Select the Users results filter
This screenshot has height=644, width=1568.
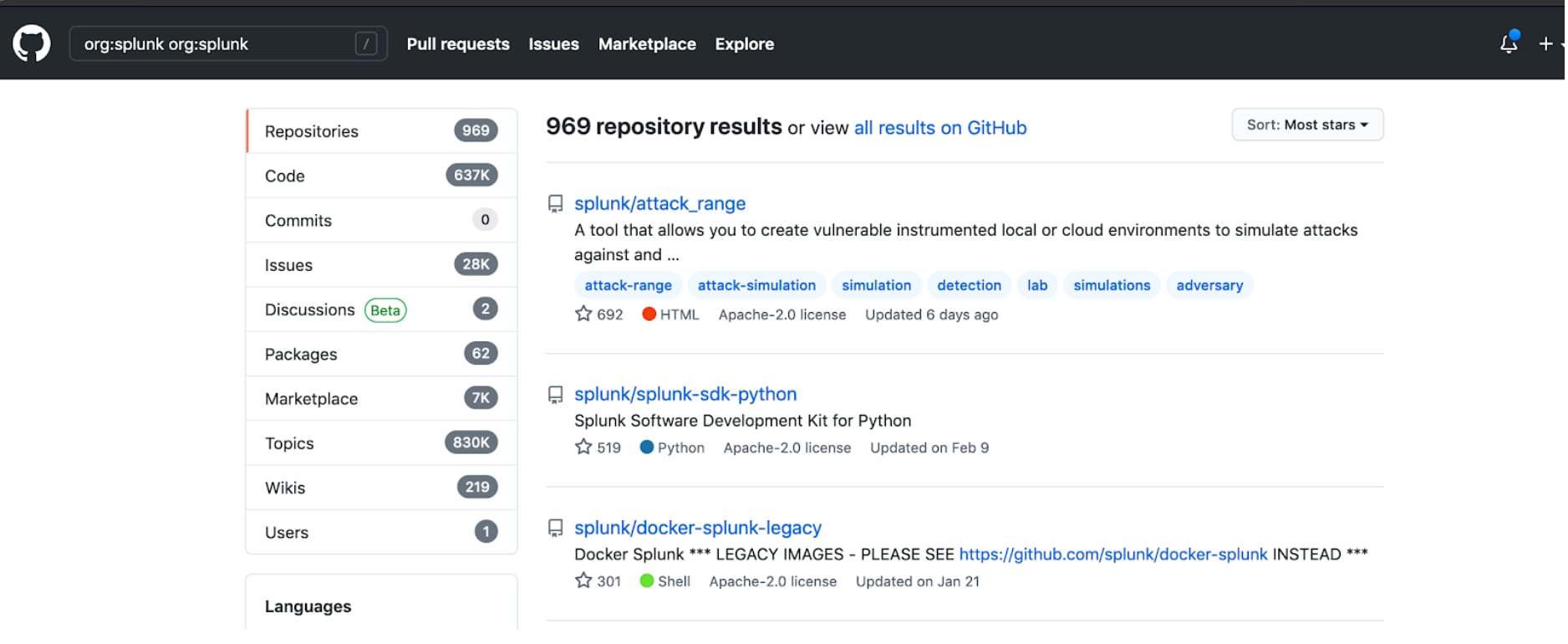(x=381, y=532)
